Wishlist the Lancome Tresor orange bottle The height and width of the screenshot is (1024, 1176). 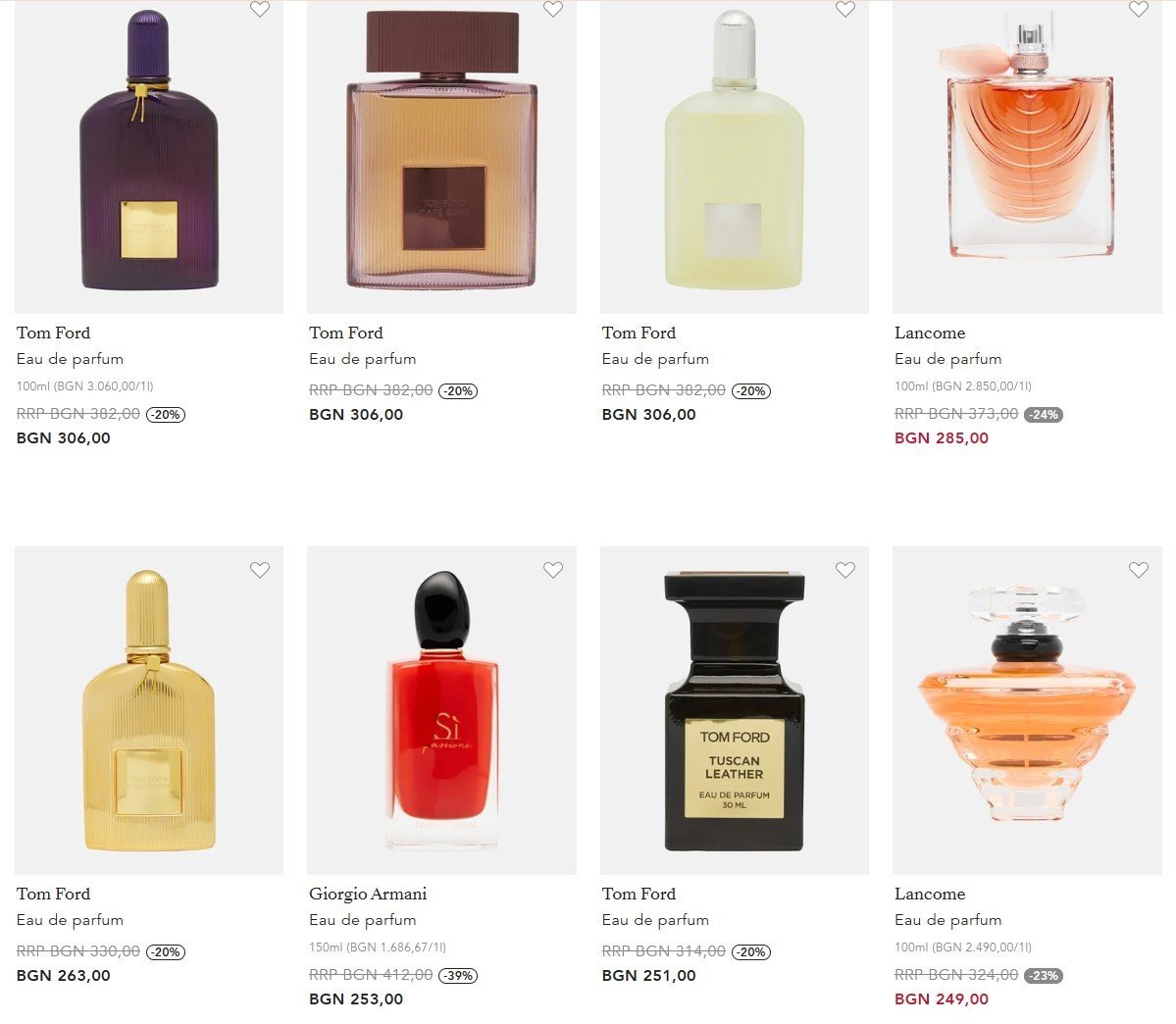[1139, 570]
